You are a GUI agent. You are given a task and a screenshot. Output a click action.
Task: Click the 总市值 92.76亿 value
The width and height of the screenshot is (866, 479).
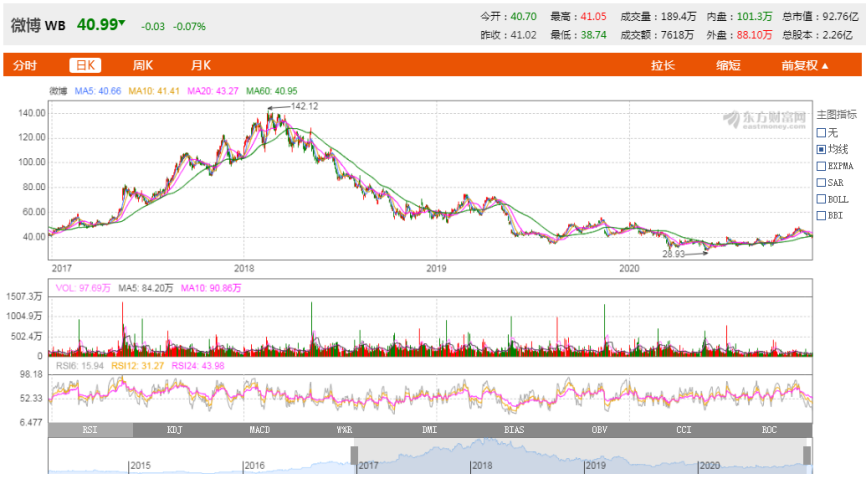pos(839,17)
